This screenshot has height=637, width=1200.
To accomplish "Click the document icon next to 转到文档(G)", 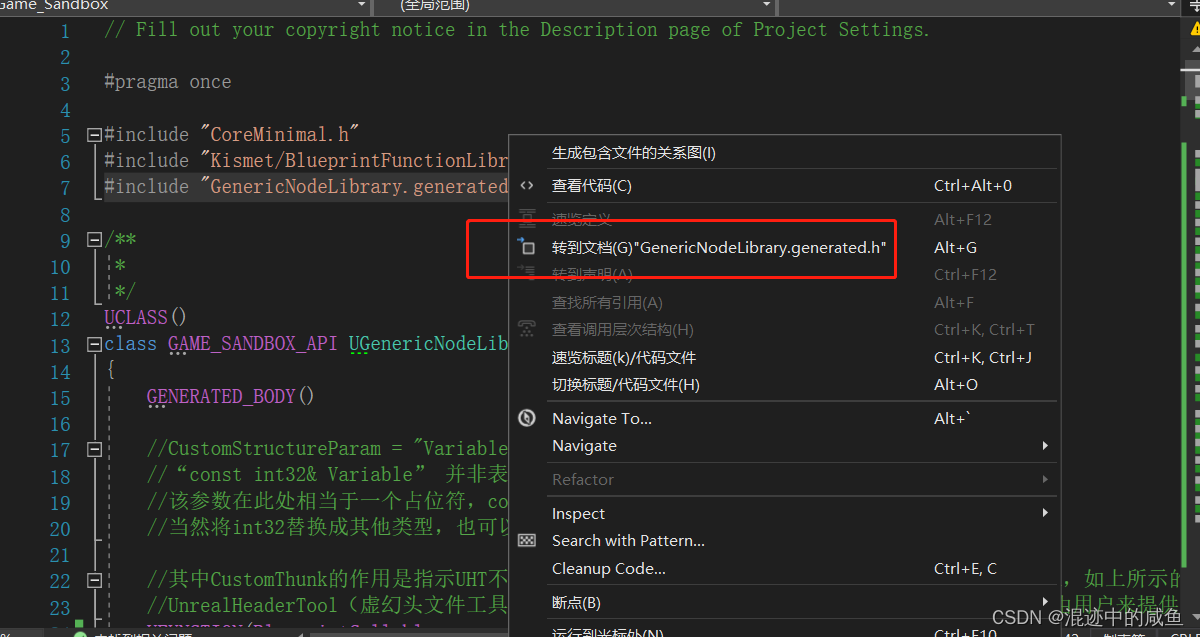I will coord(527,247).
